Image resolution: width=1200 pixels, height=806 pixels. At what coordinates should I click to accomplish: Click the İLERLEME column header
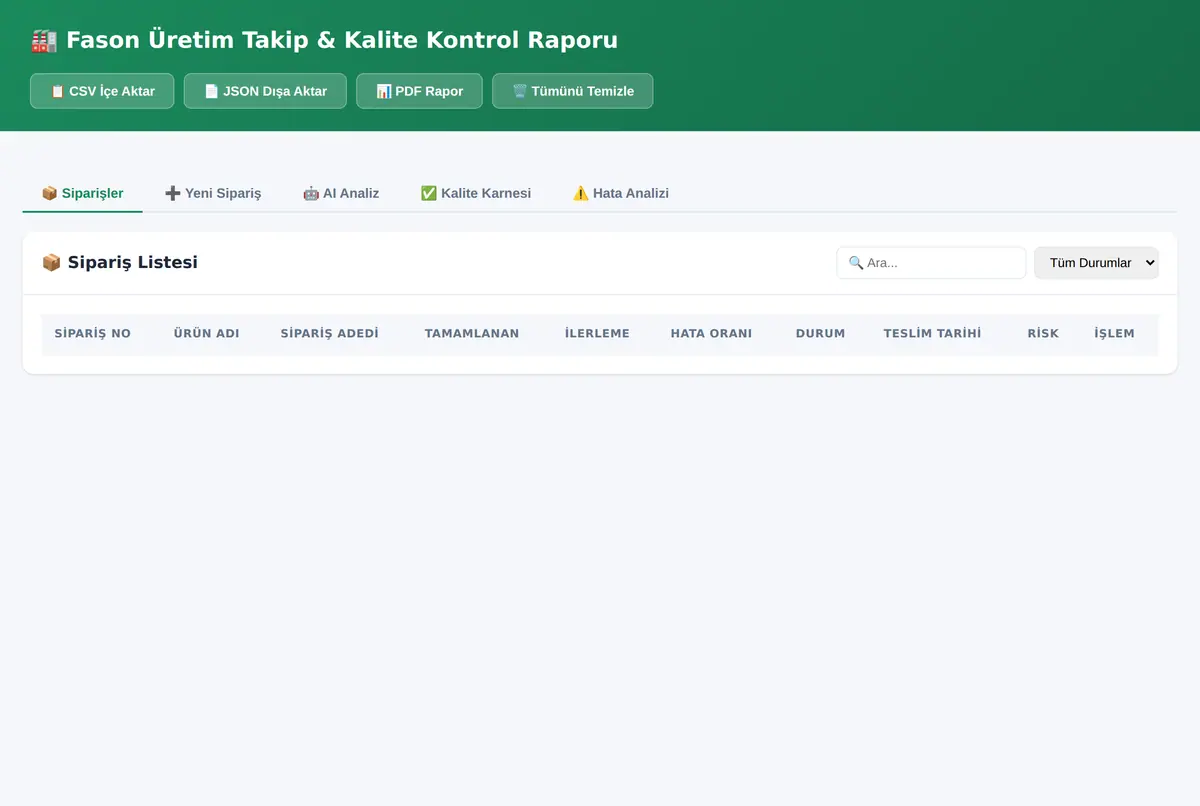pyautogui.click(x=597, y=333)
